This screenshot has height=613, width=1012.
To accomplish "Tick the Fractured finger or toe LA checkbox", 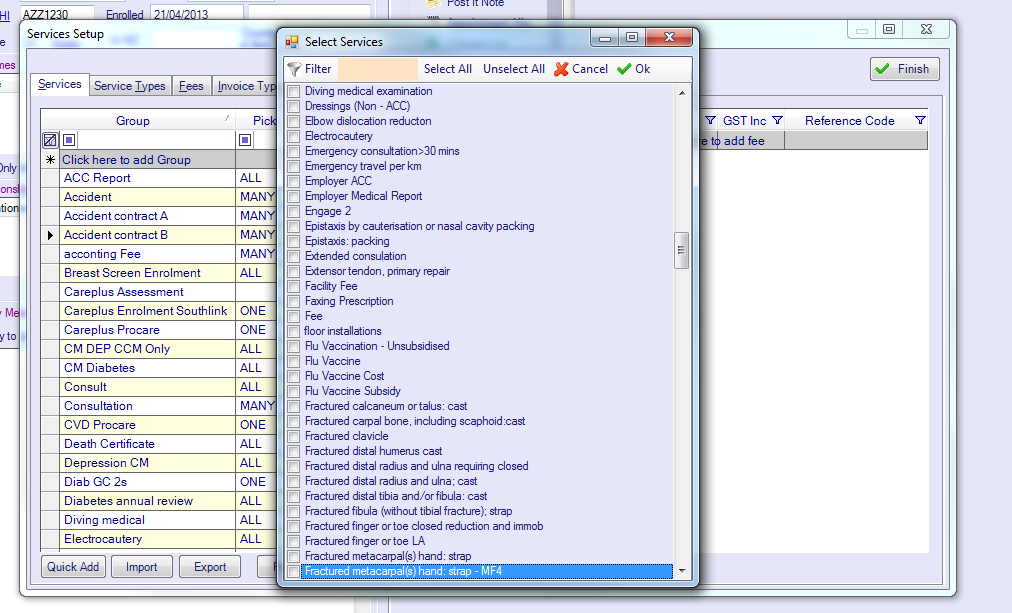I will (x=294, y=541).
